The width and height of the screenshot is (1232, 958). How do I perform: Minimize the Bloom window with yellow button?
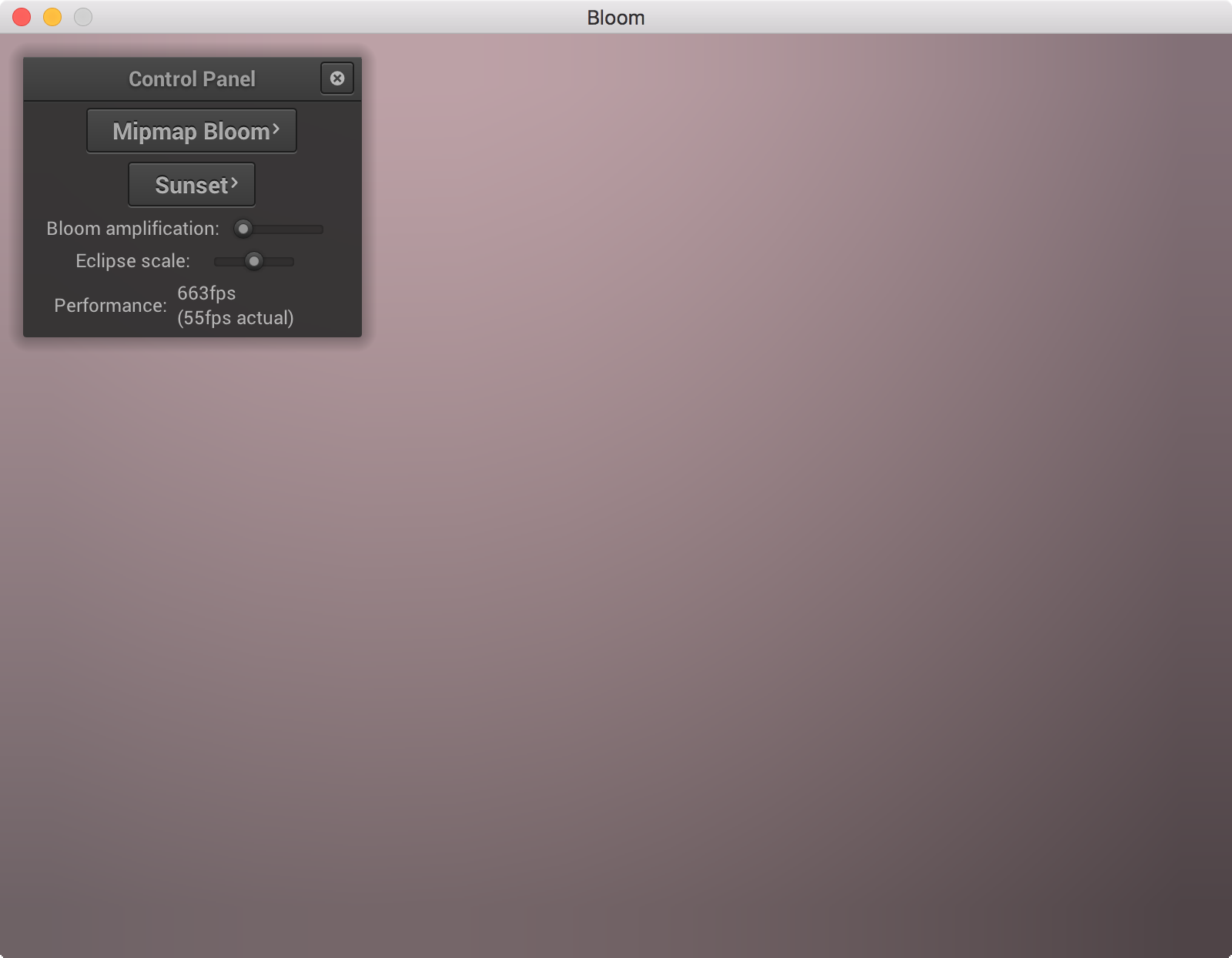52,17
